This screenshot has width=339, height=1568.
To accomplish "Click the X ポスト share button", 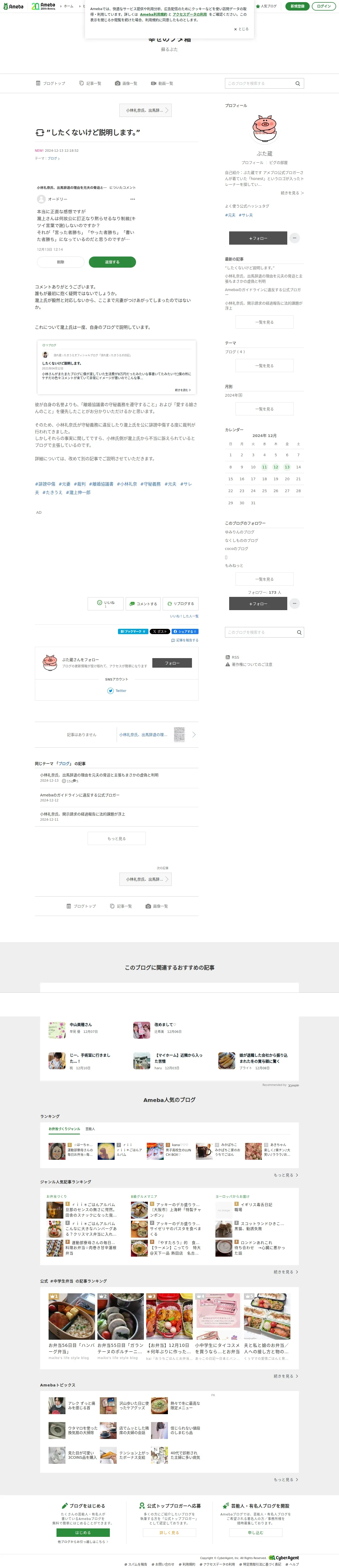I will point(160,631).
